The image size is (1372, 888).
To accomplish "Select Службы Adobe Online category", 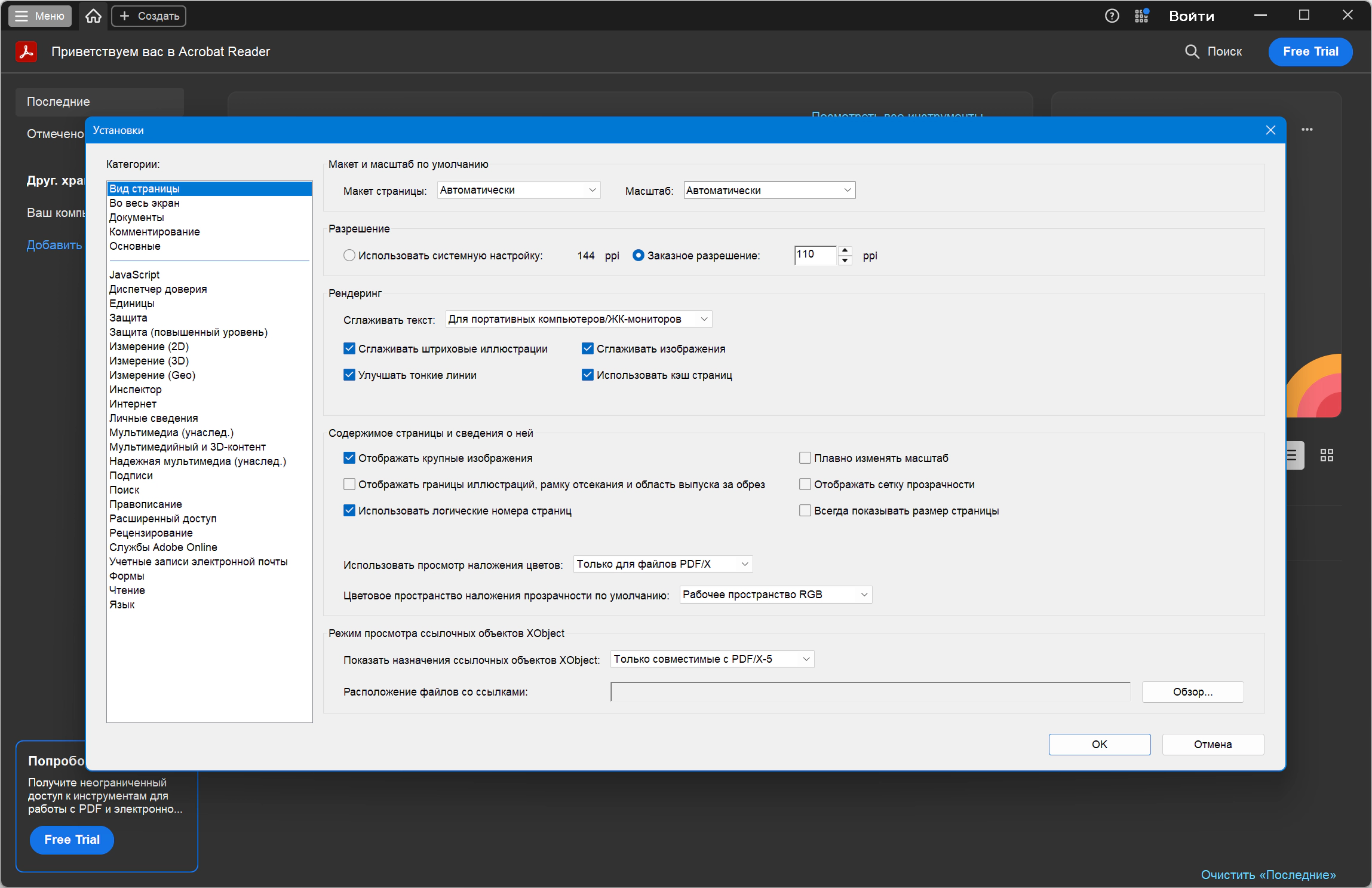I will pyautogui.click(x=209, y=547).
